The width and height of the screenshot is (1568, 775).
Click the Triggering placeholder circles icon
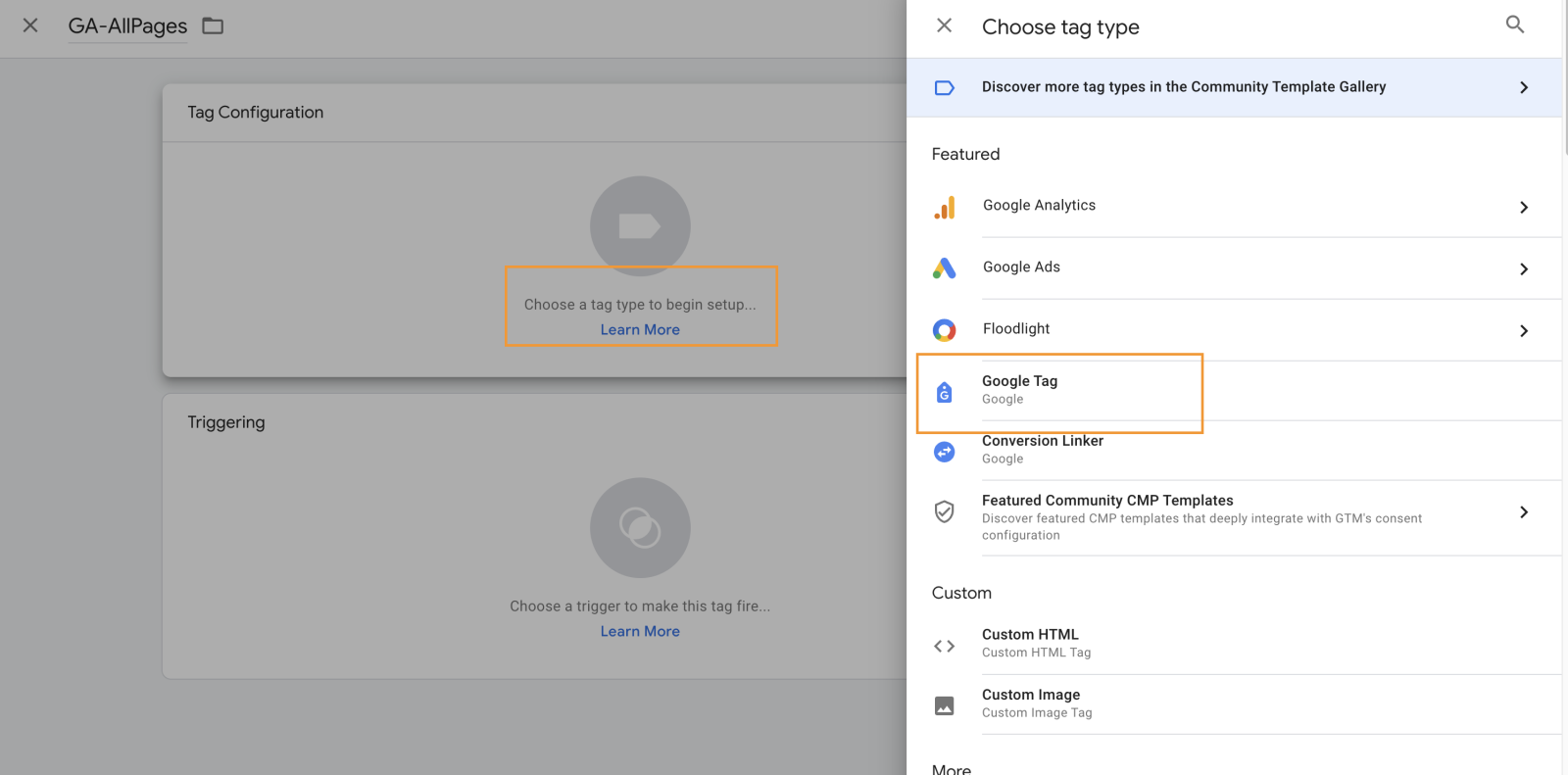[x=640, y=528]
